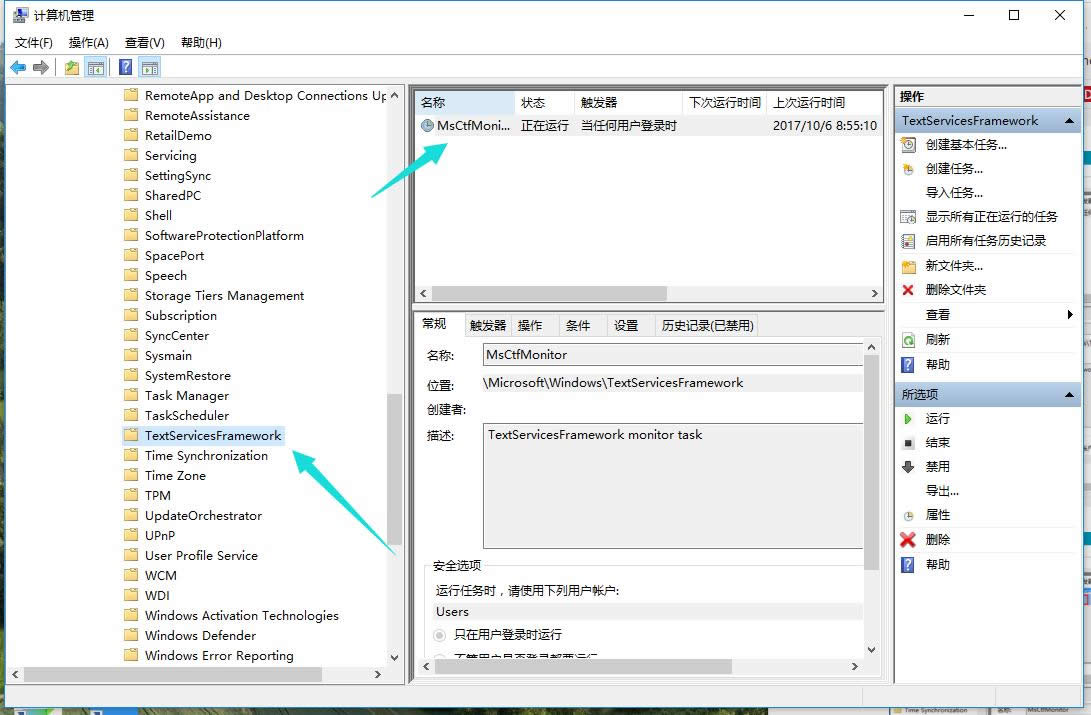Switch to the 触发器 (Triggers) tab
1091x715 pixels.
tap(487, 324)
